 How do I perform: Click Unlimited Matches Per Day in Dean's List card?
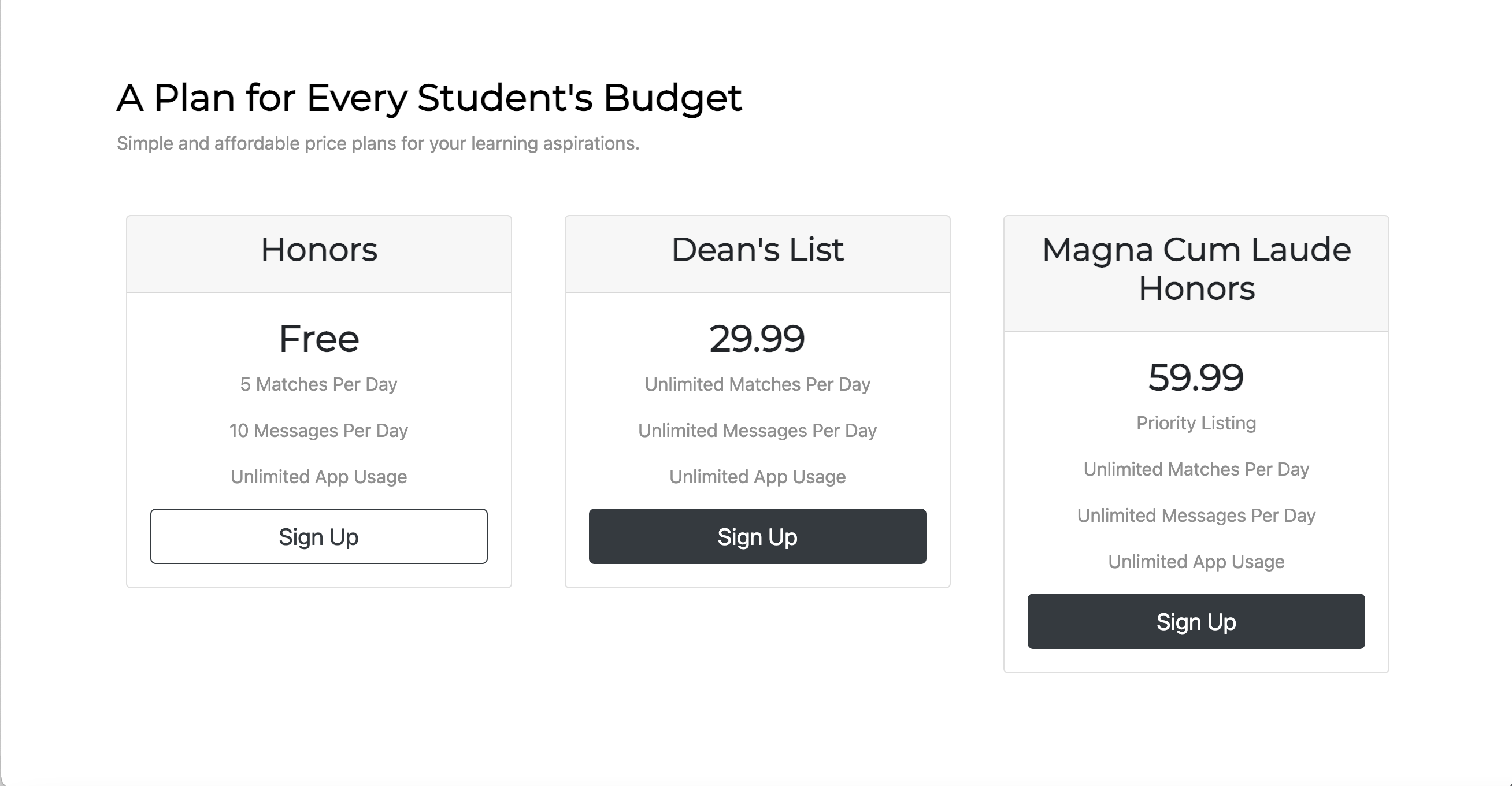tap(757, 384)
